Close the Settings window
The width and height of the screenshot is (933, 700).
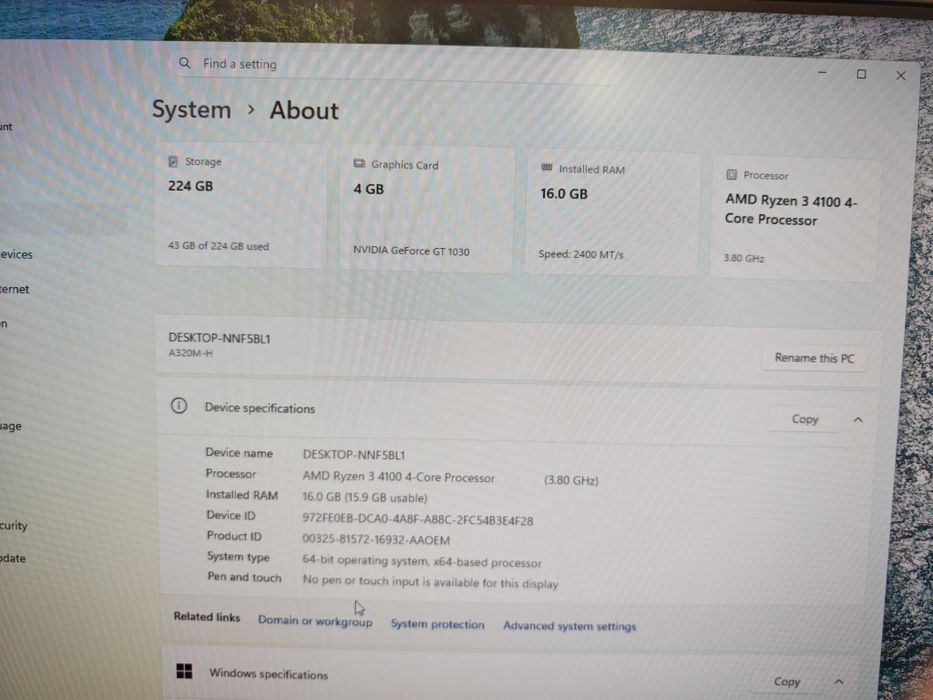tap(901, 76)
